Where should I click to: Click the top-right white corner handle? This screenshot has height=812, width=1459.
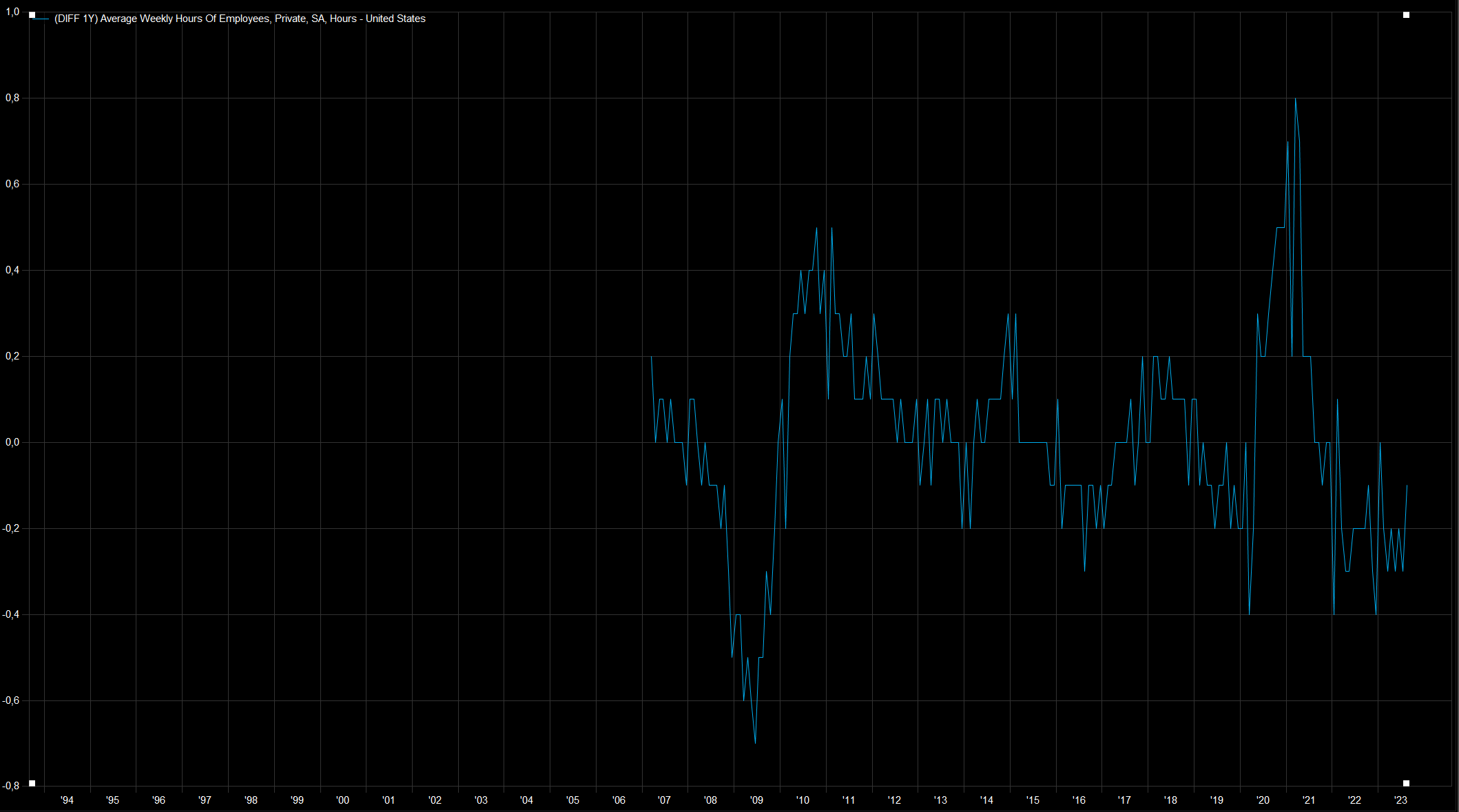pyautogui.click(x=1406, y=15)
